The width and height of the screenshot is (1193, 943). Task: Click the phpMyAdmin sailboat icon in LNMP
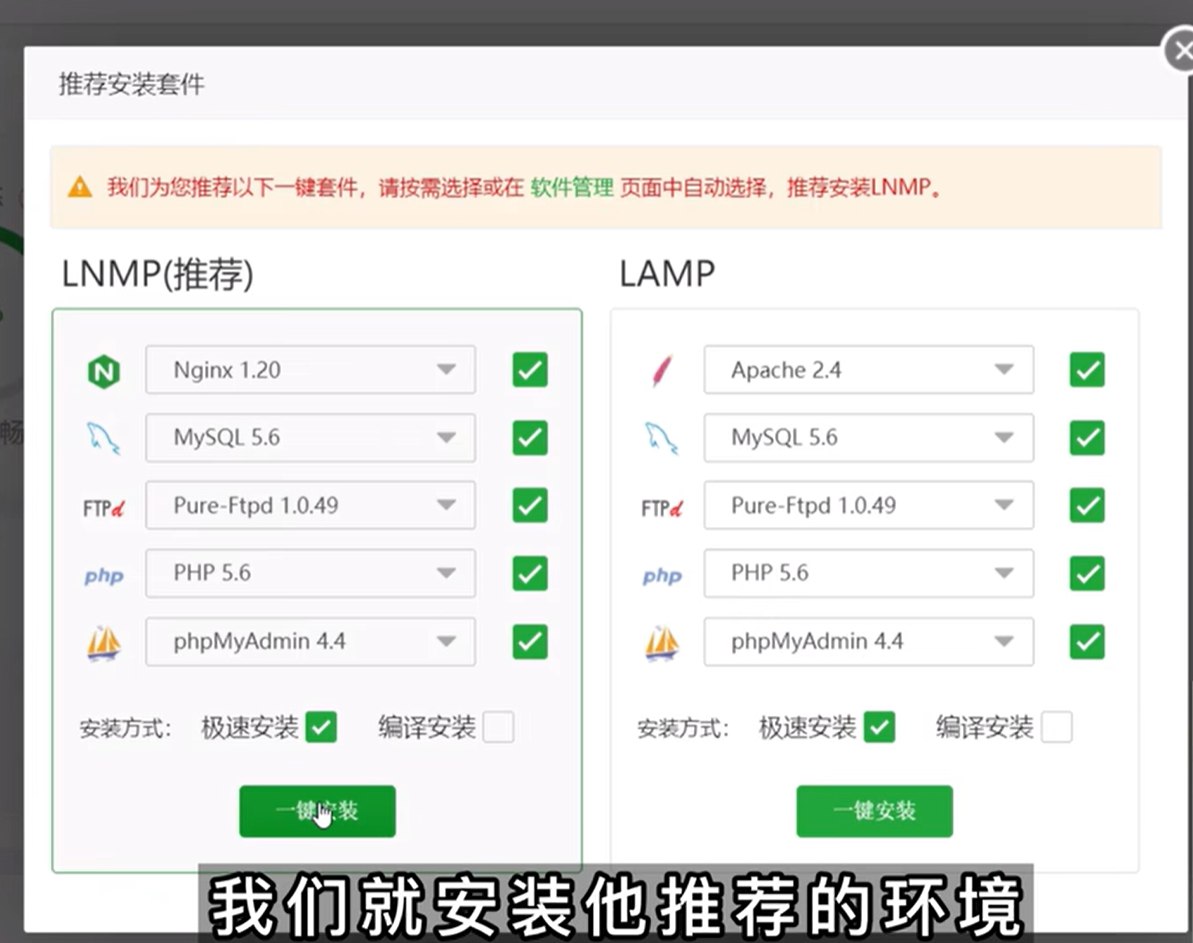103,642
